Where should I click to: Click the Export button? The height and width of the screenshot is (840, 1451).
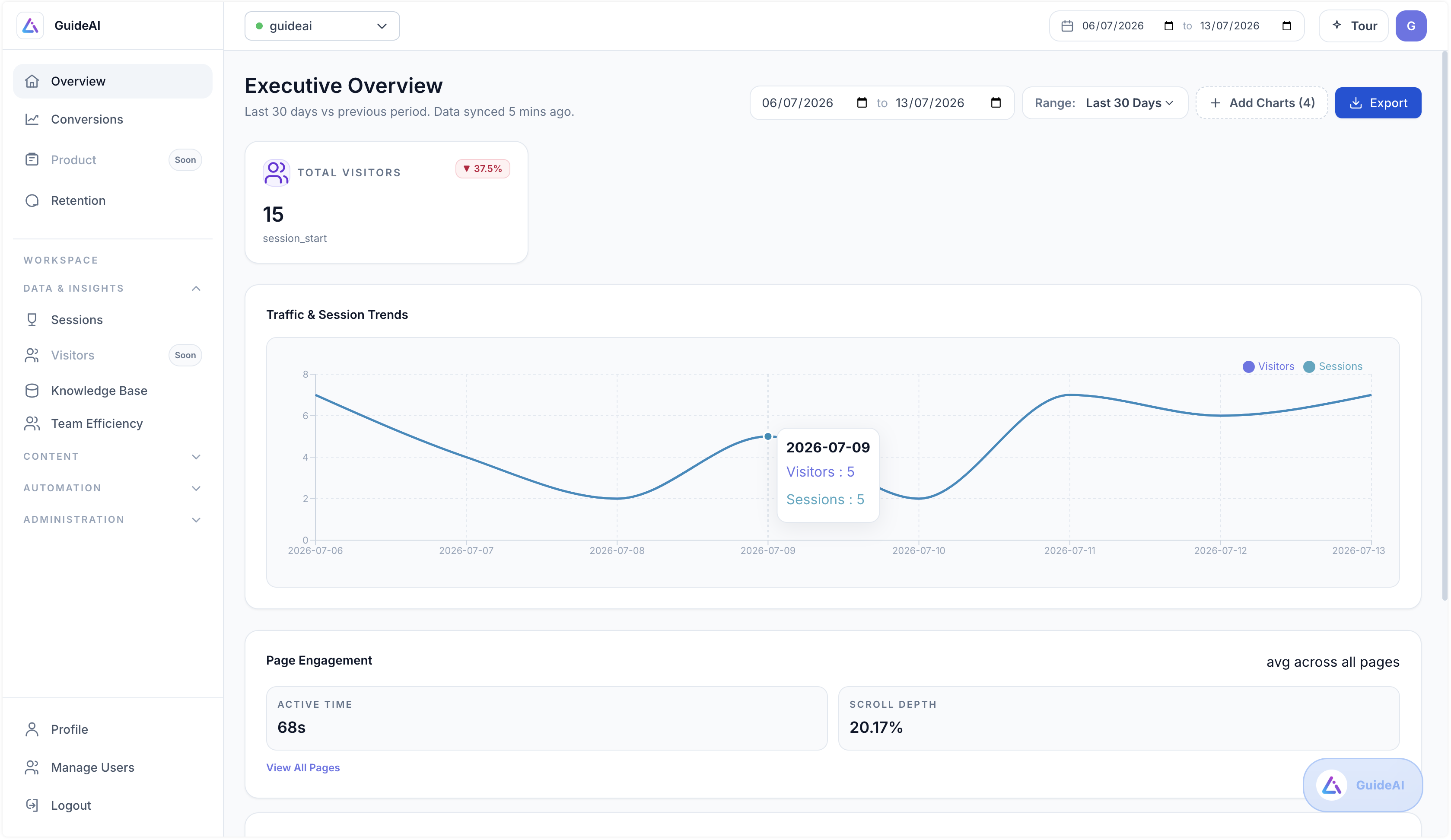click(1378, 103)
